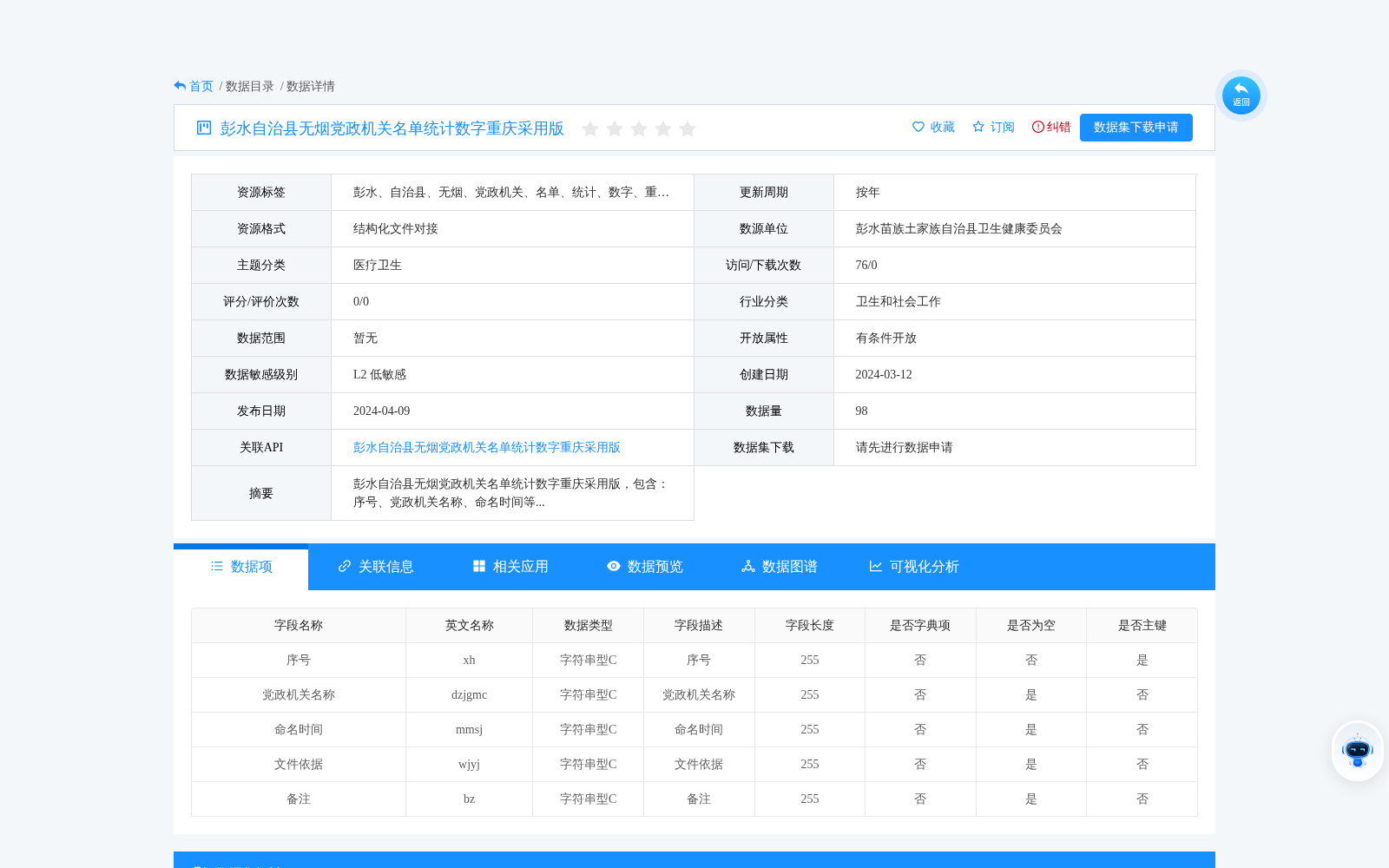
Task: Open the linked API 彭水自治县无烟党政机关名单 link
Action: click(x=487, y=448)
